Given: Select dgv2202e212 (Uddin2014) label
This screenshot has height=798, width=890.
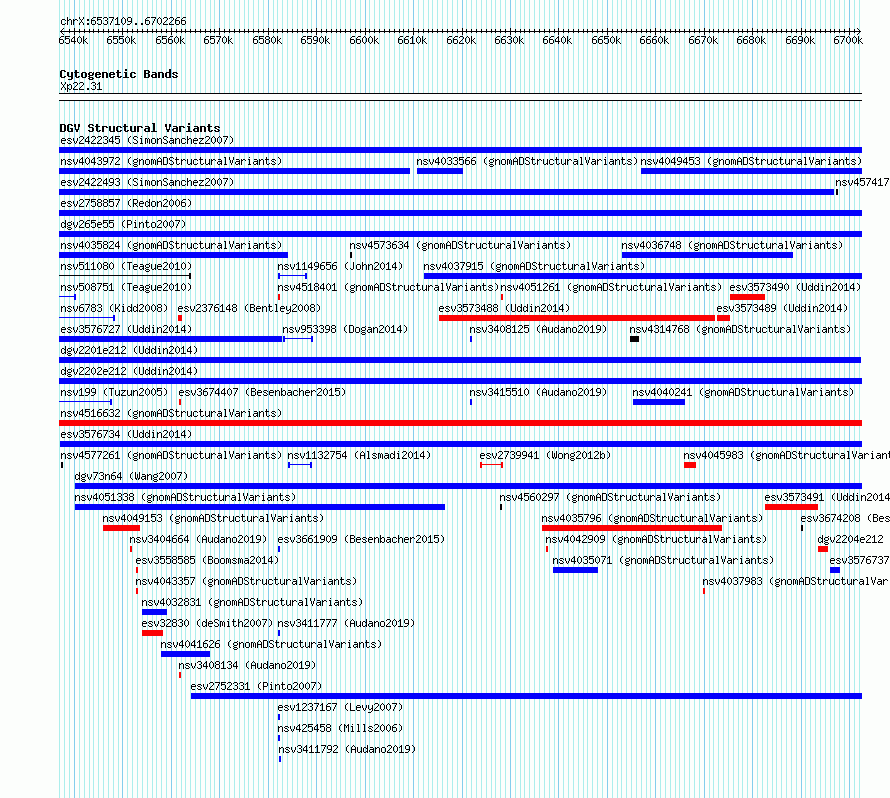Looking at the screenshot, I should pyautogui.click(x=129, y=371).
